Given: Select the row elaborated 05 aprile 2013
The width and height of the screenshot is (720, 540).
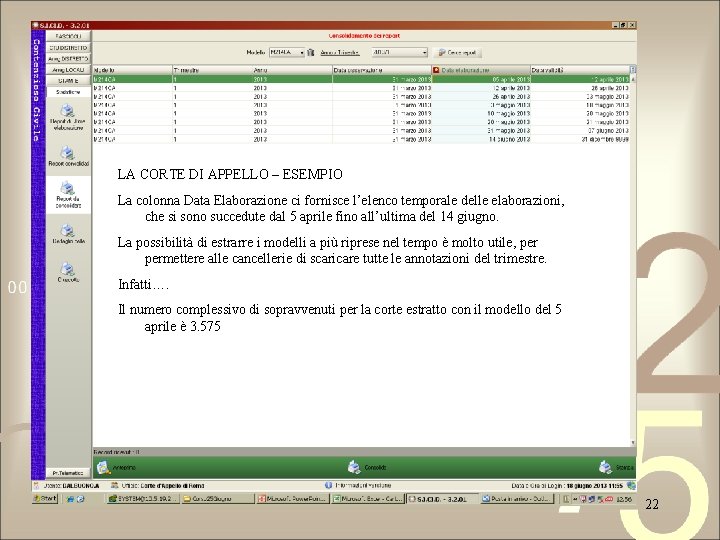Looking at the screenshot, I should click(361, 79).
